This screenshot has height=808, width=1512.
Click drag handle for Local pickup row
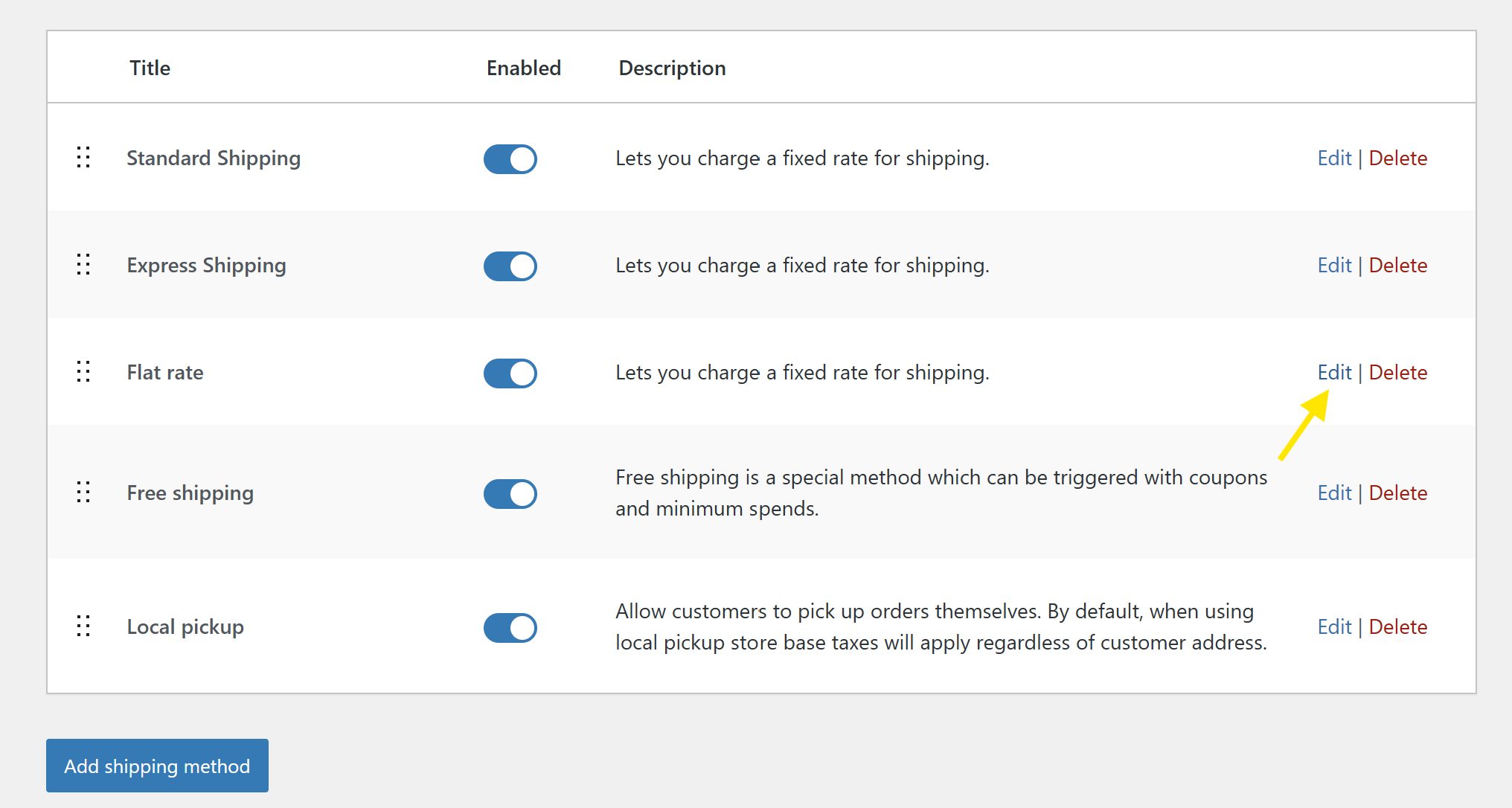(x=83, y=626)
